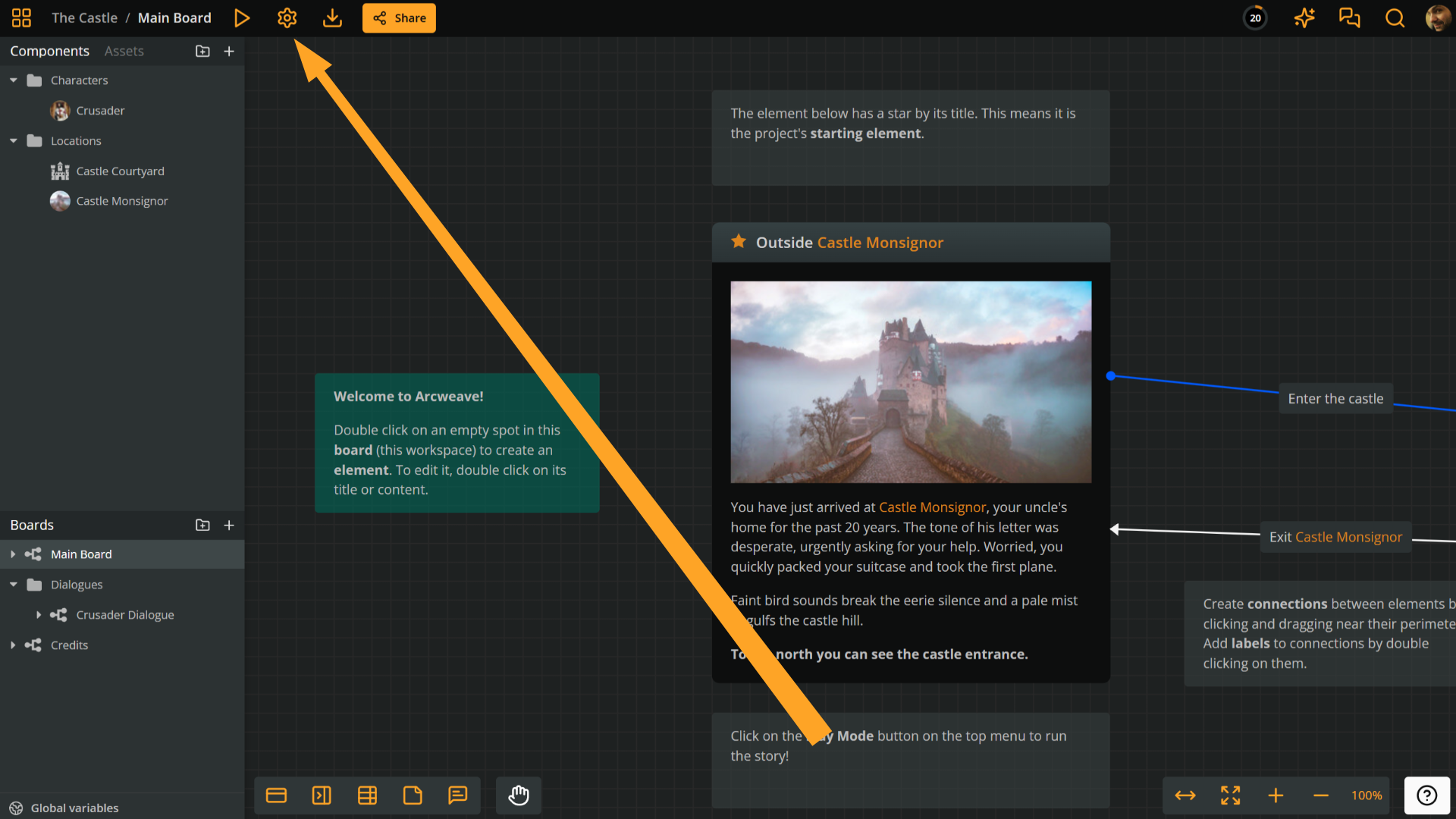Fit board to screen

(1230, 795)
